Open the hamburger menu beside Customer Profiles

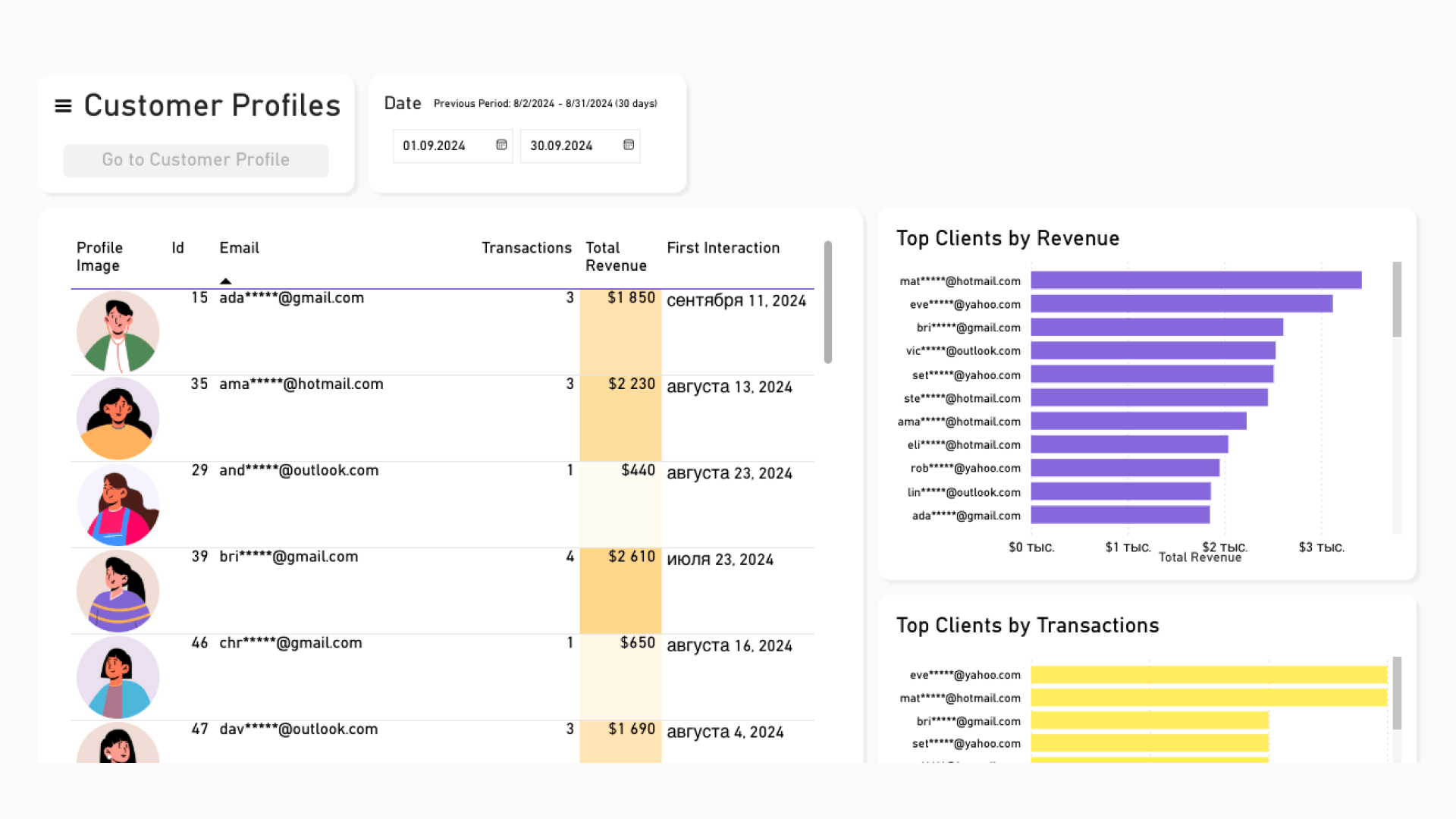(63, 106)
